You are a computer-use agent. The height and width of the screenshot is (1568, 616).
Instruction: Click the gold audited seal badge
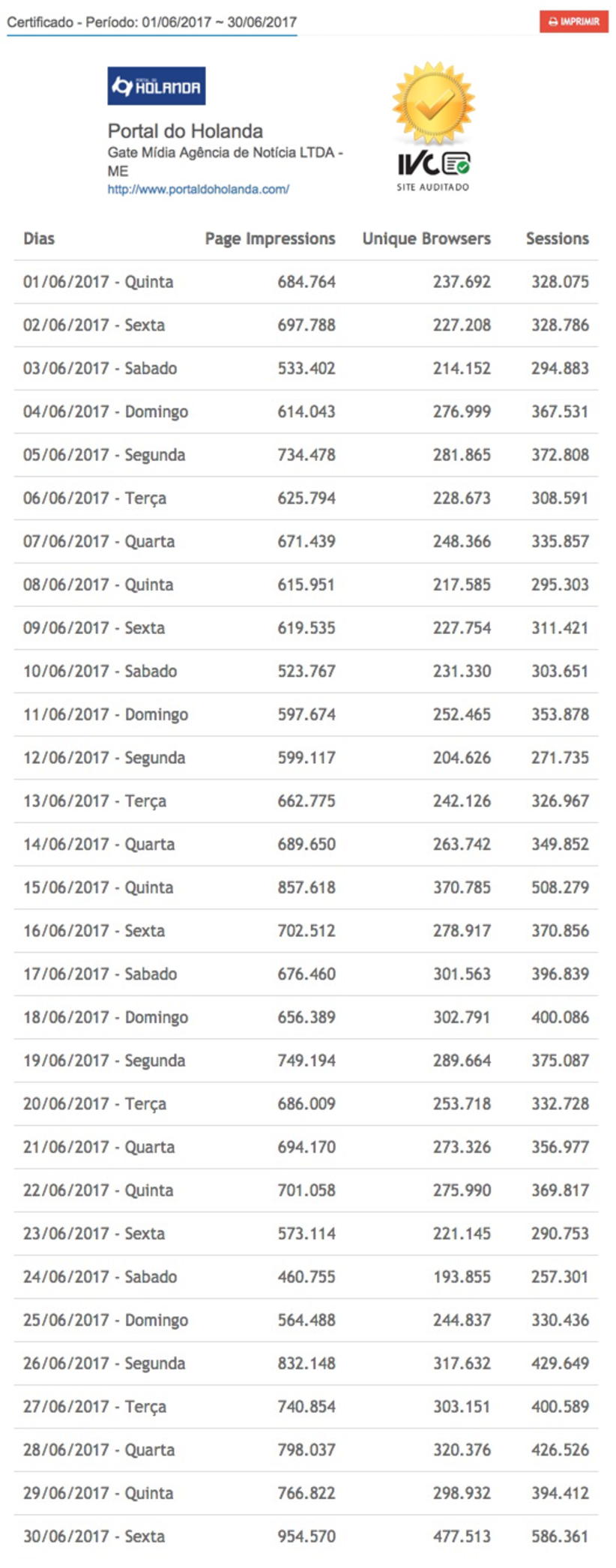(x=433, y=104)
